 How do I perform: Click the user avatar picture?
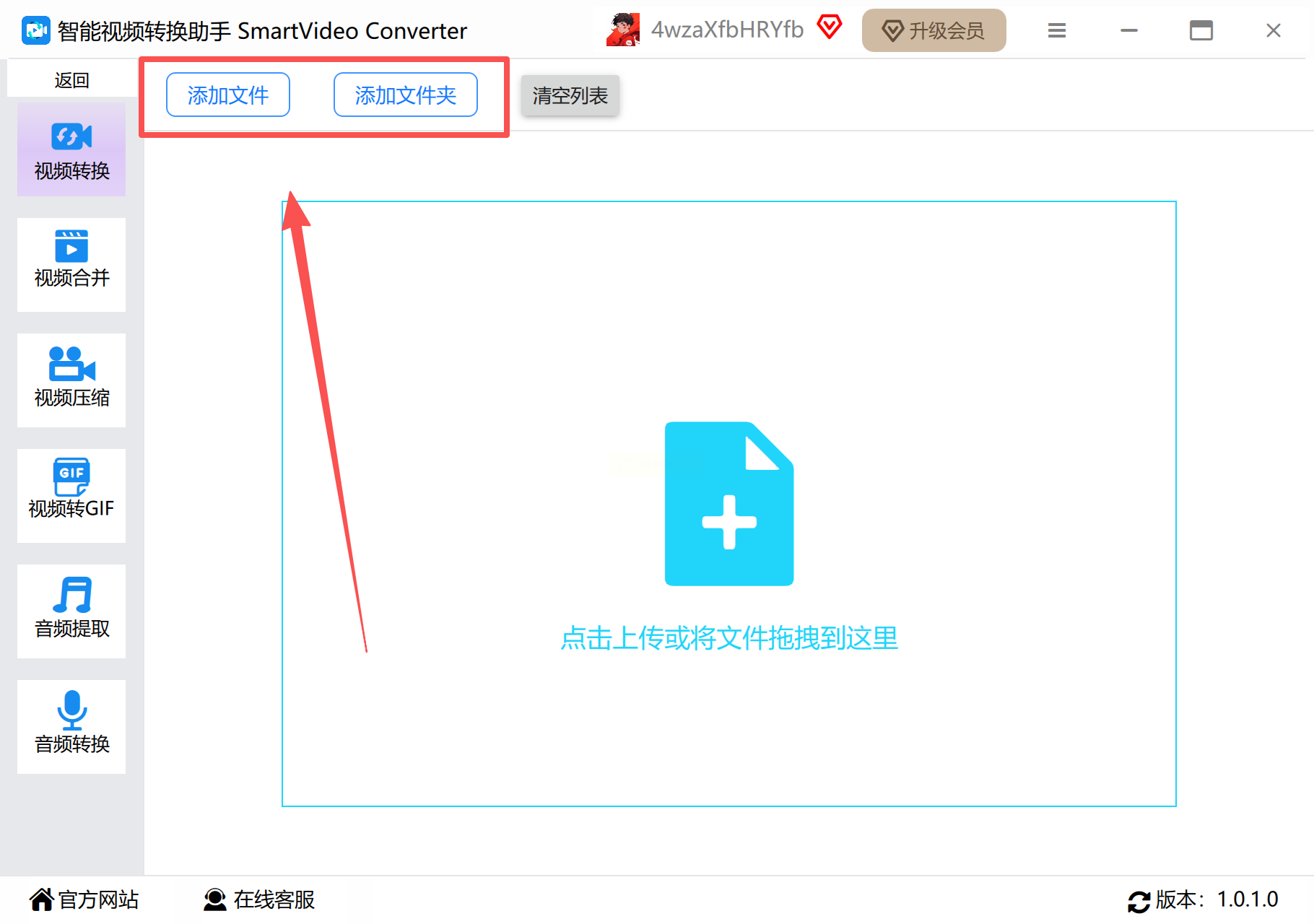(x=623, y=30)
